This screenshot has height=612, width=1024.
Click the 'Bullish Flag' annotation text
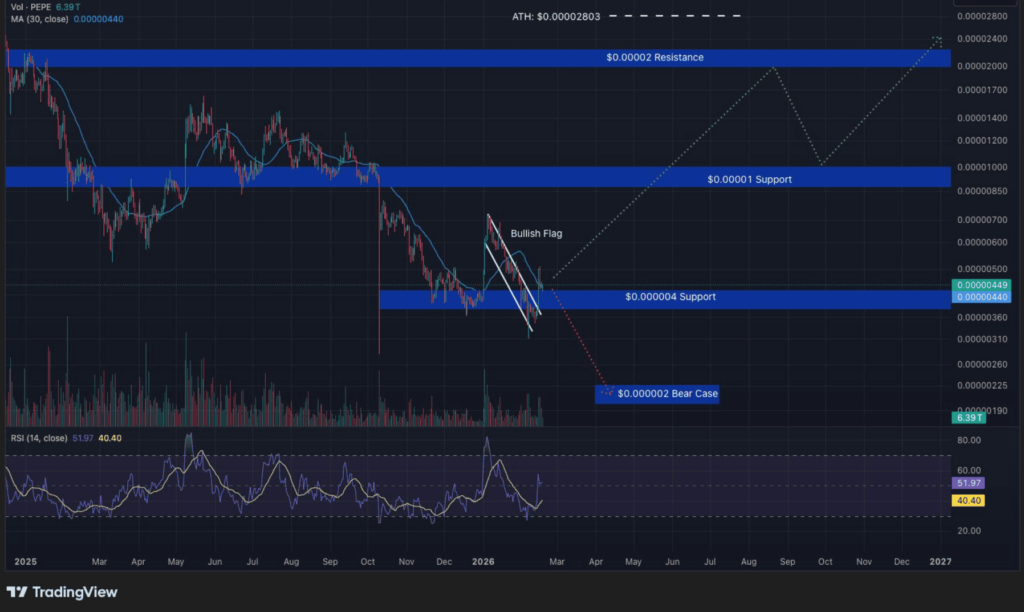click(x=536, y=233)
